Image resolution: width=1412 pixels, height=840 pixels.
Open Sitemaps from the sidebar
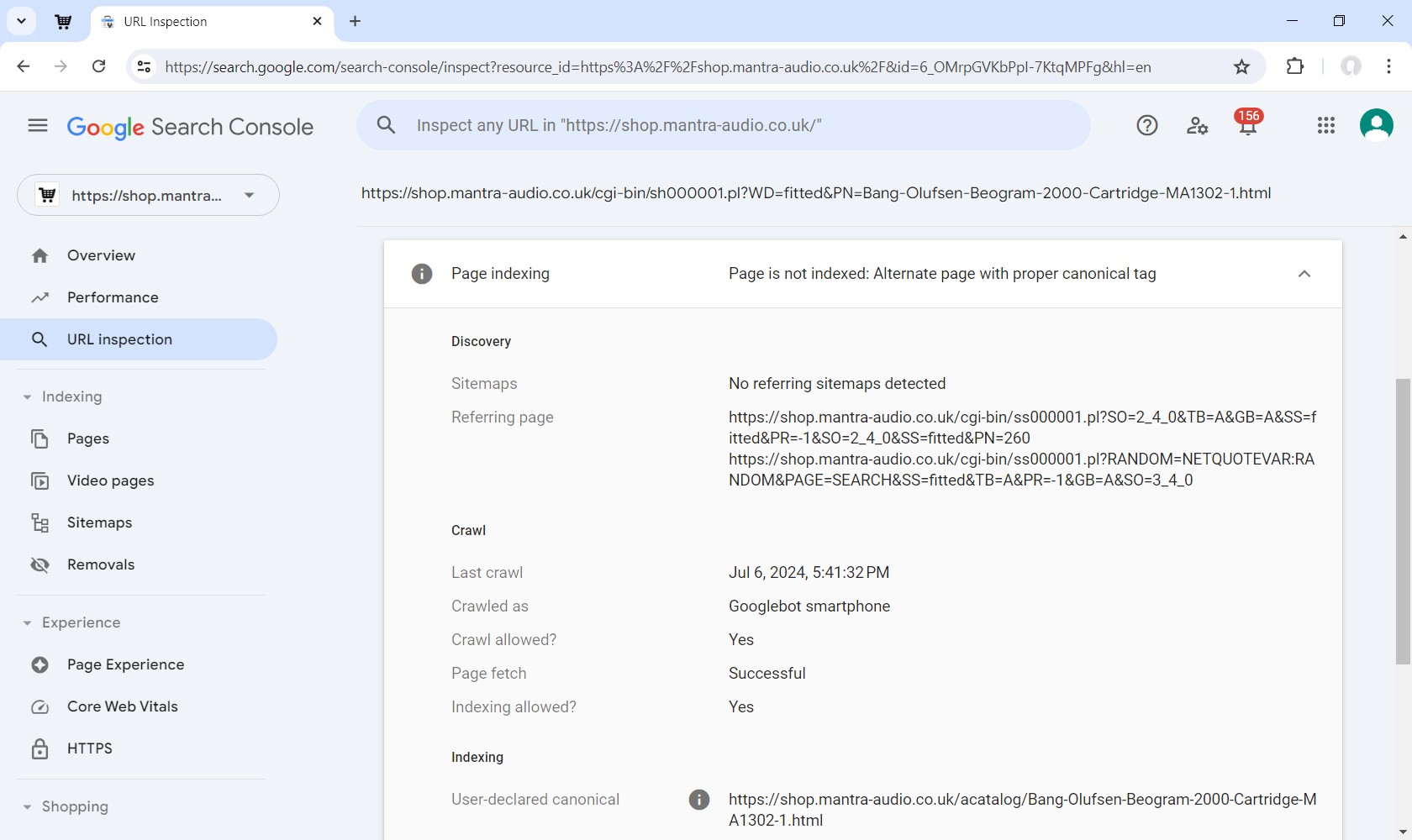(x=99, y=522)
